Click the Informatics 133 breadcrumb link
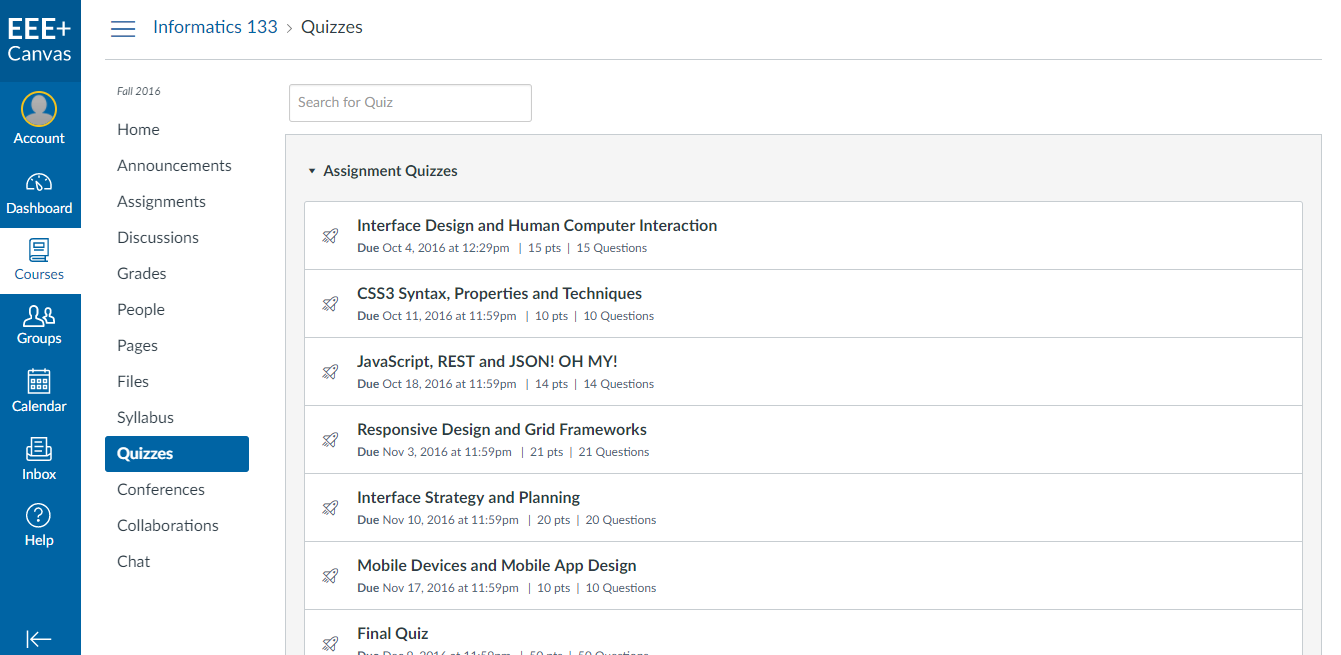 point(215,27)
